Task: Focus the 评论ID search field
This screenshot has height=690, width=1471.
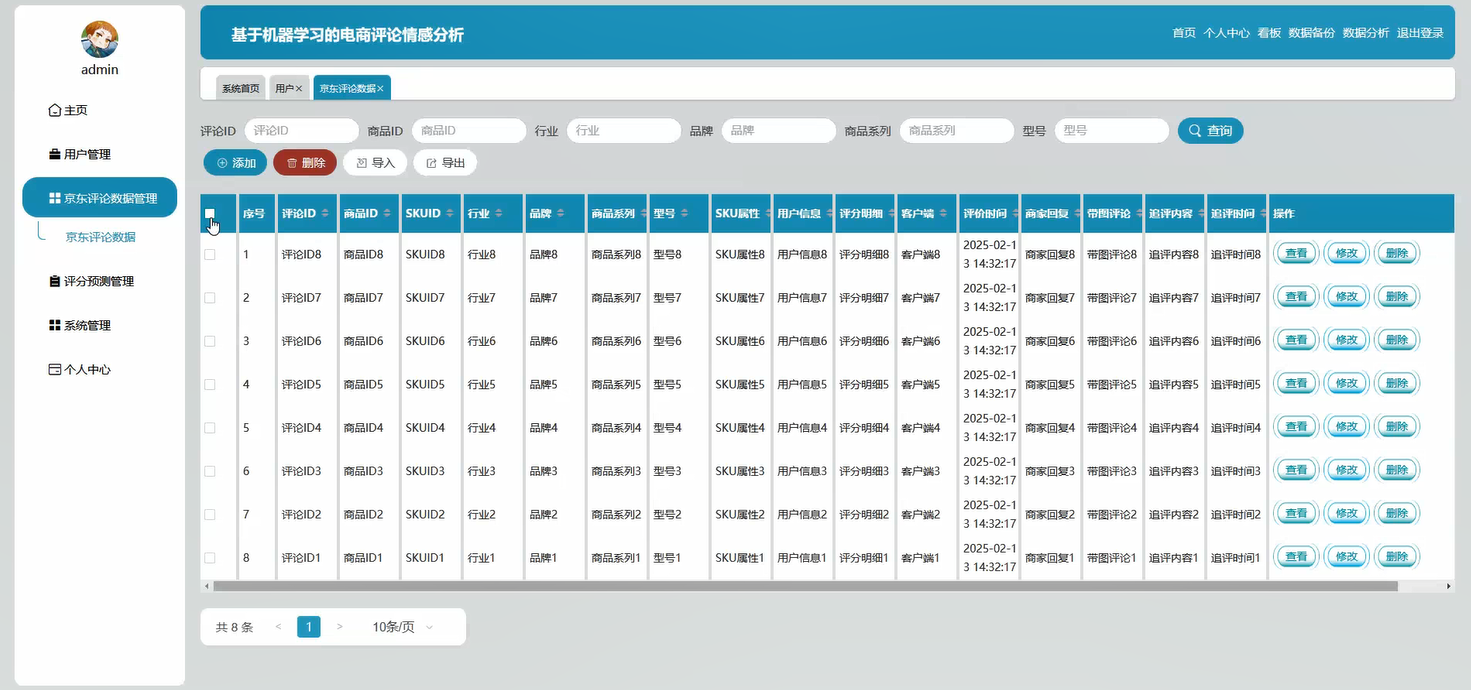Action: [301, 131]
